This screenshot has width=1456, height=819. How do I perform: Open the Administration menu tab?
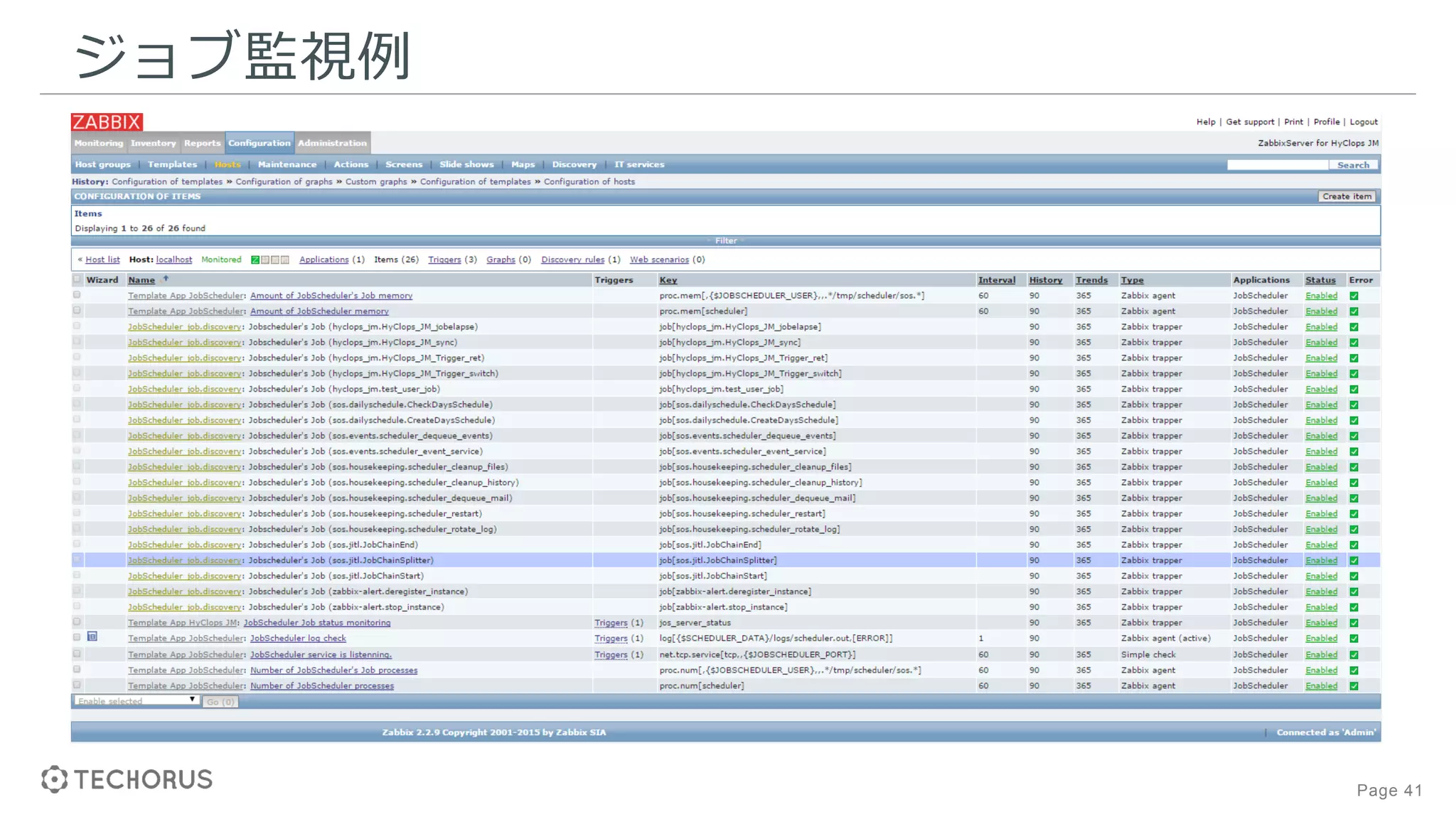(x=332, y=143)
